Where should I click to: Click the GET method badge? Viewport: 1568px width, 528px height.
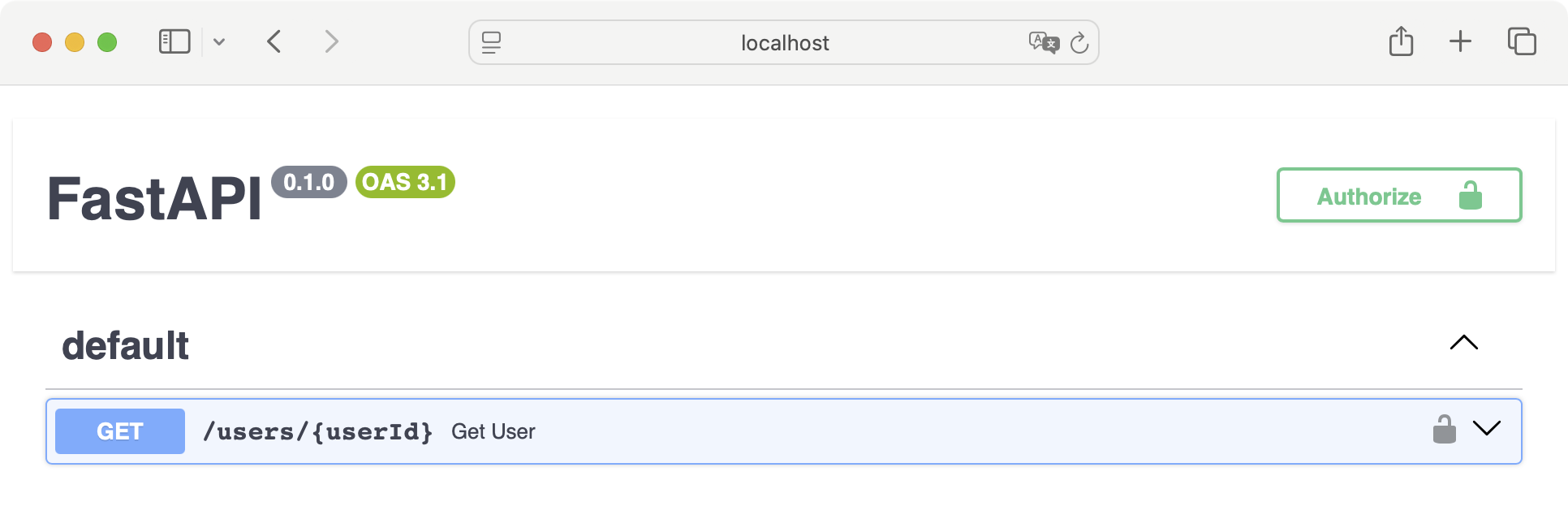pos(120,431)
